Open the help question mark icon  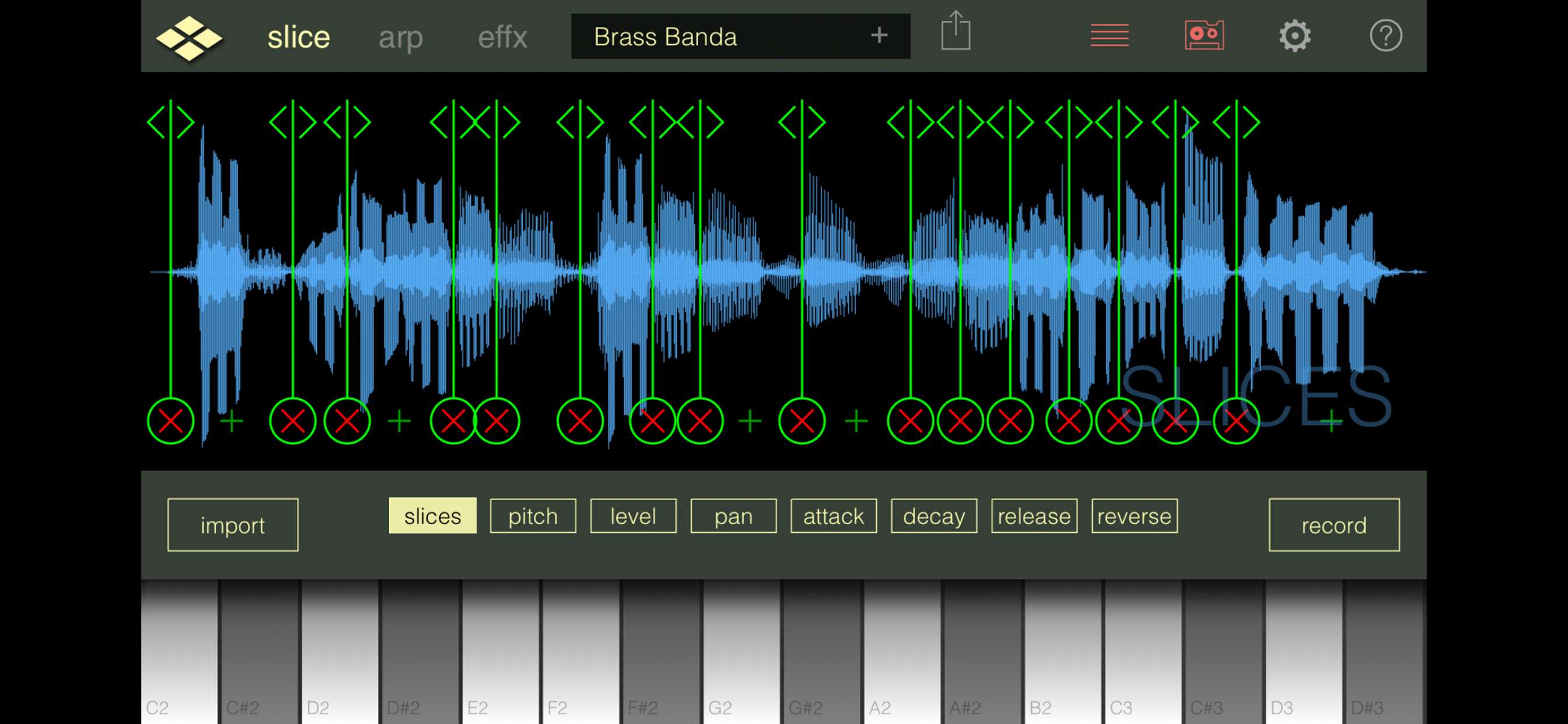[x=1385, y=36]
